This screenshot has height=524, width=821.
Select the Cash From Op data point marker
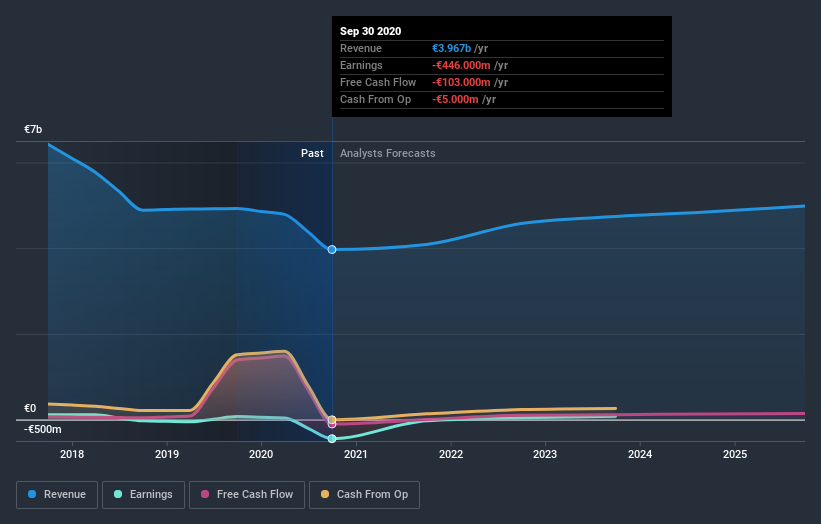pyautogui.click(x=332, y=420)
